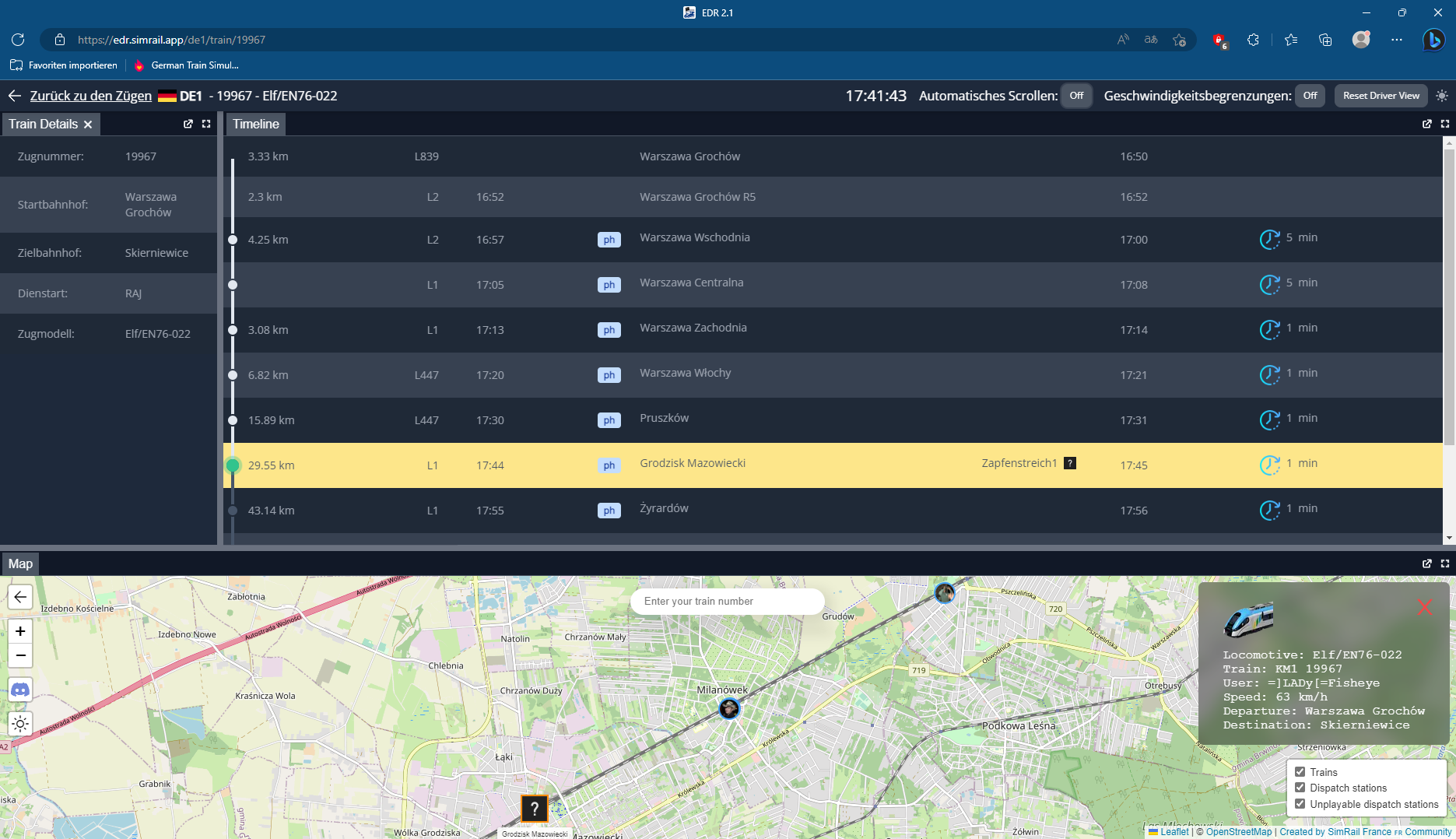1456x839 pixels.
Task: Click the Warszawa Wschodnia timeline dot
Action: [x=233, y=240]
